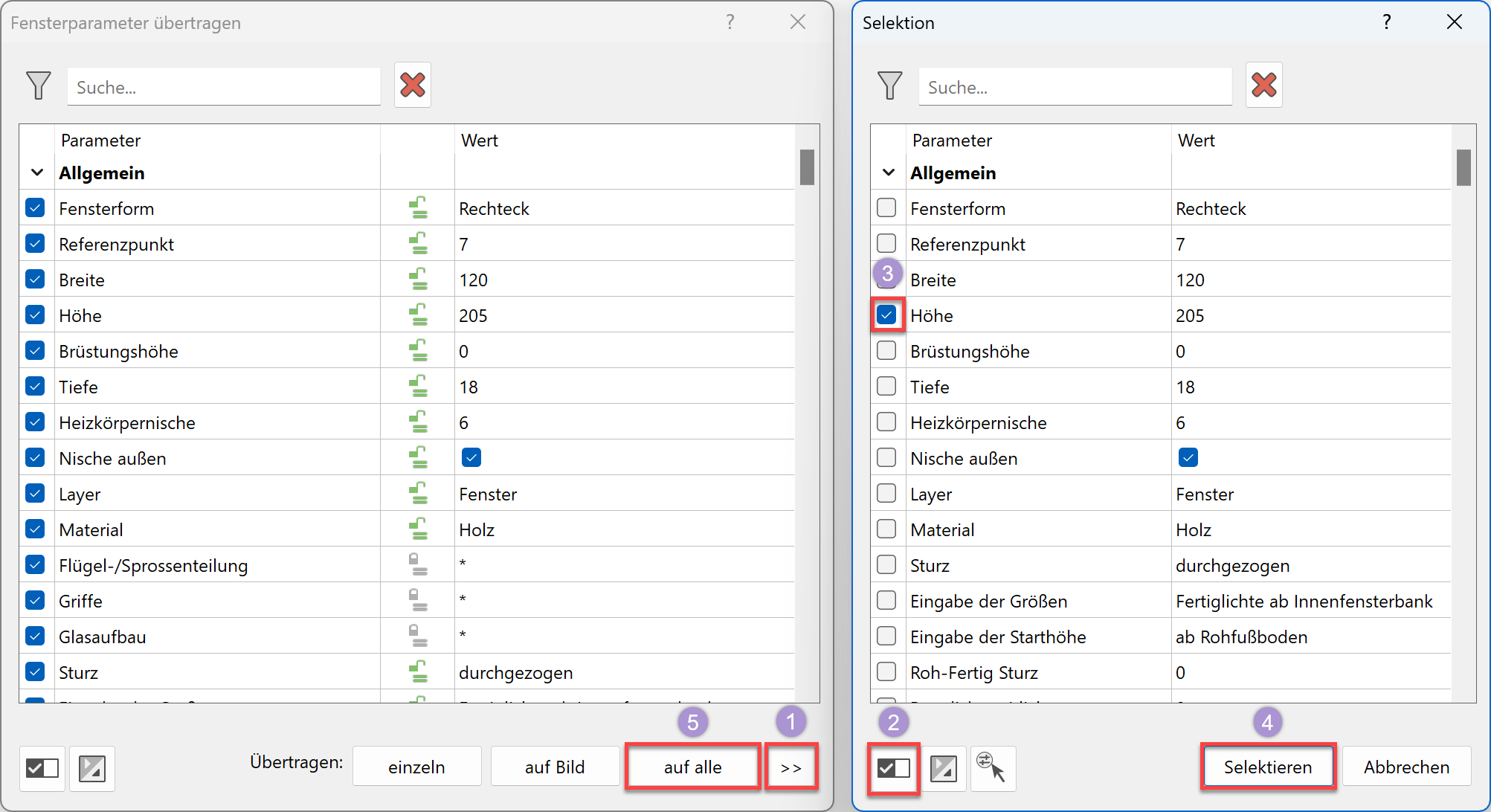This screenshot has height=812, width=1491.
Task: Collapse the Allgemein group in the left dialog
Action: [x=36, y=172]
